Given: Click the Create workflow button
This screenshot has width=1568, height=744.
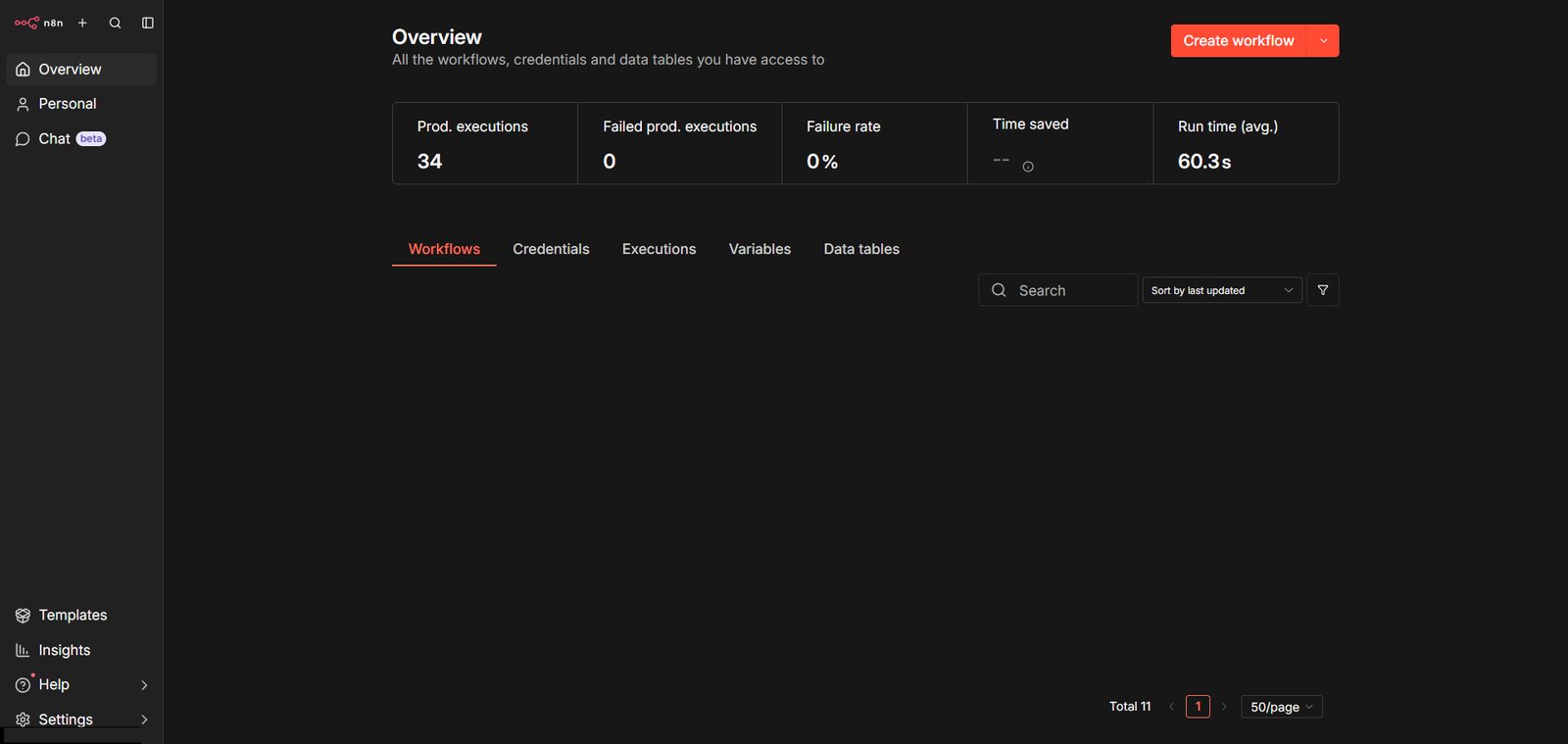Looking at the screenshot, I should 1239,41.
